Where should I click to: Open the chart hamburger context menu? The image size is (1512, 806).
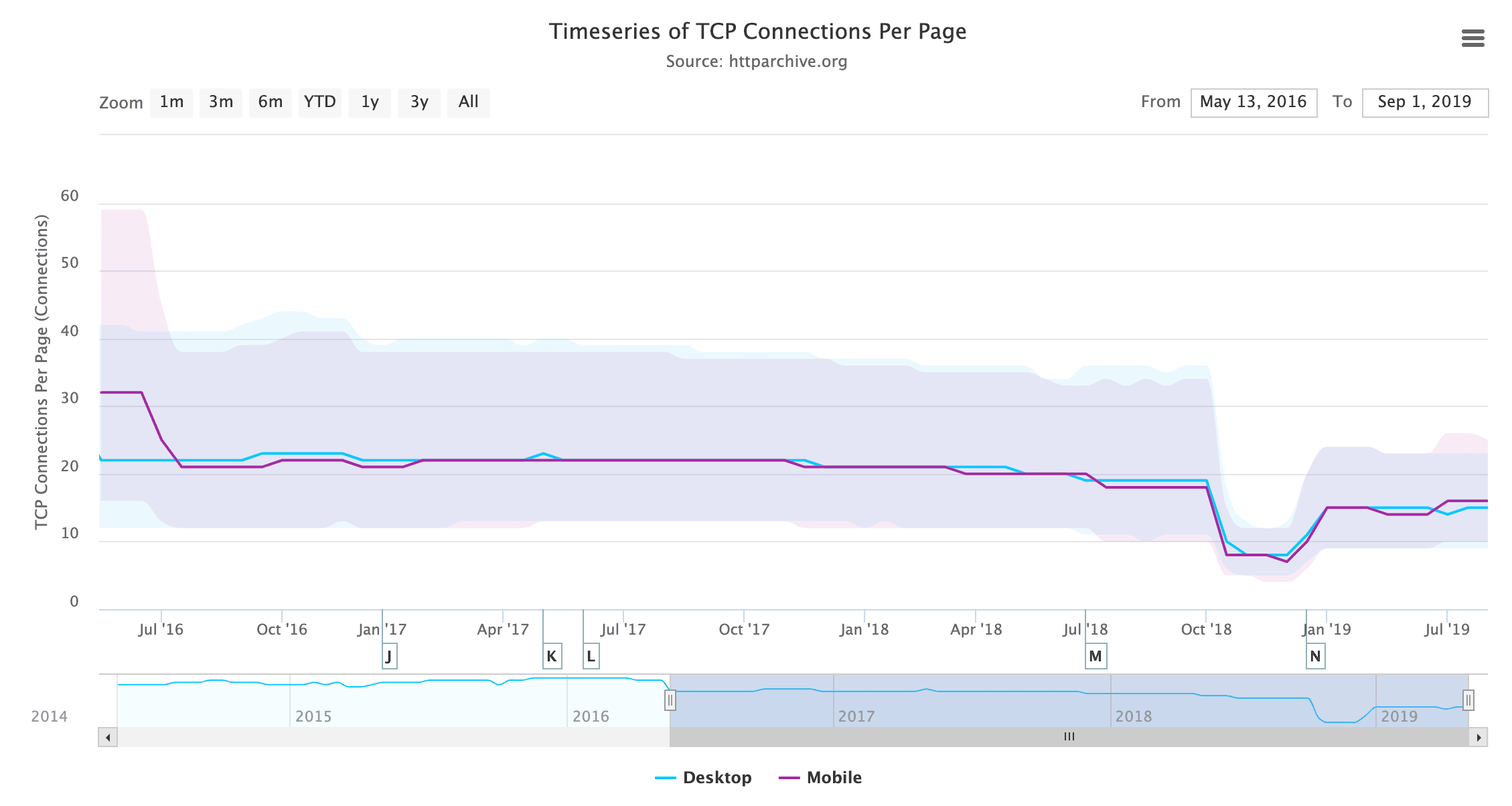coord(1472,39)
